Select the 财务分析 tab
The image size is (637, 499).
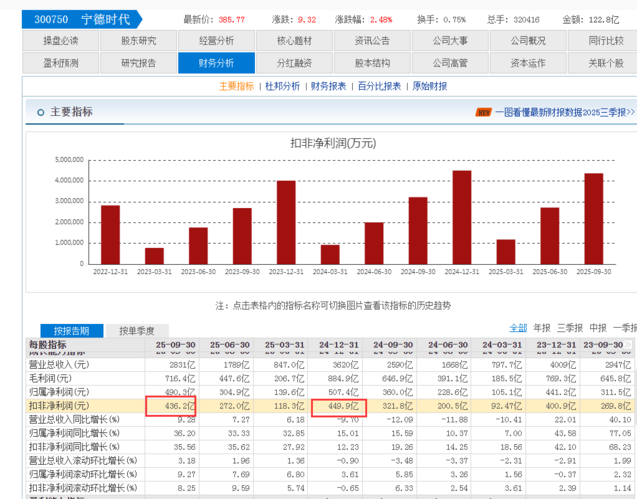pos(217,63)
